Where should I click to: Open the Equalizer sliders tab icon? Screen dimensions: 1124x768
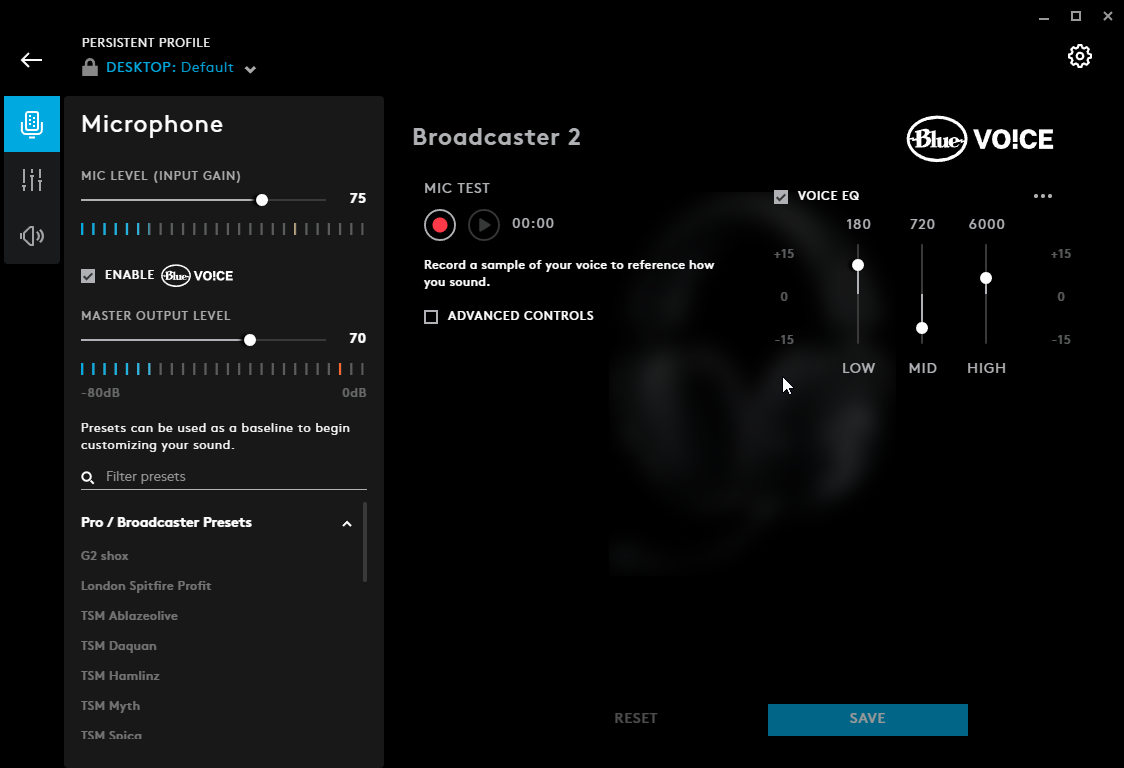[32, 180]
